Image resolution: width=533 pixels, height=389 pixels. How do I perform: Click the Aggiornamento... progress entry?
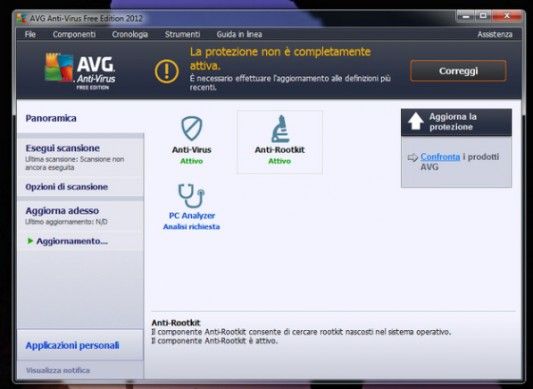click(72, 241)
